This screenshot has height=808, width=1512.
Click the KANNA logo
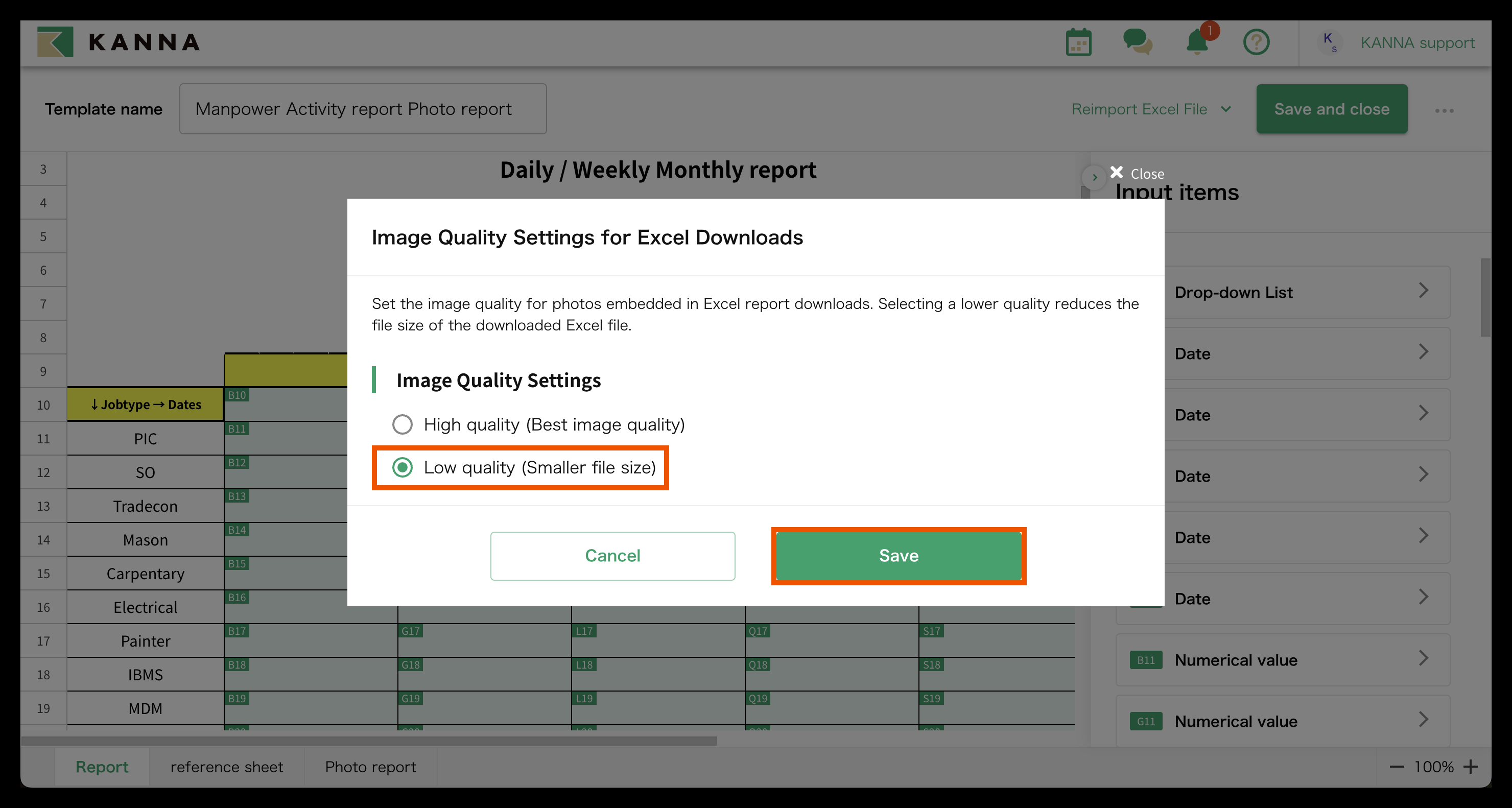[x=119, y=42]
